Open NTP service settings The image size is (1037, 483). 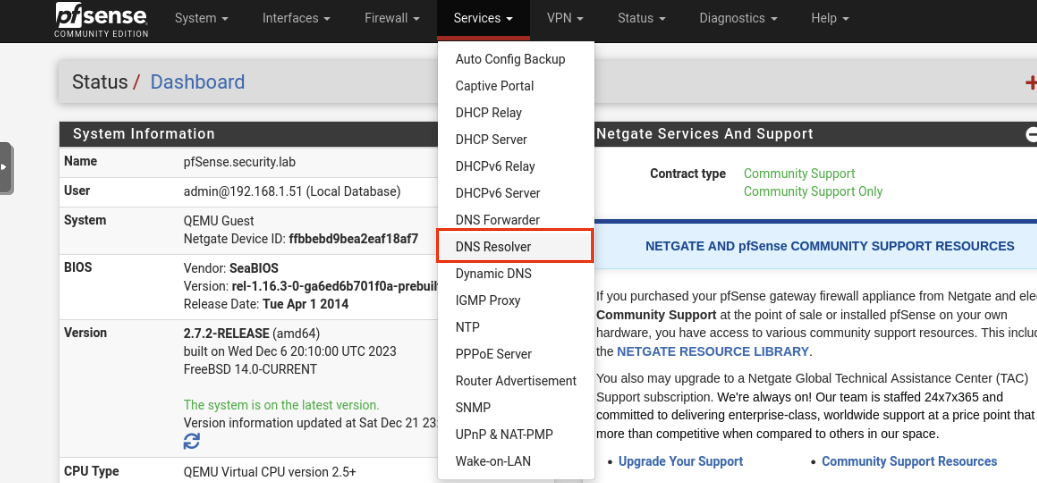(516, 328)
